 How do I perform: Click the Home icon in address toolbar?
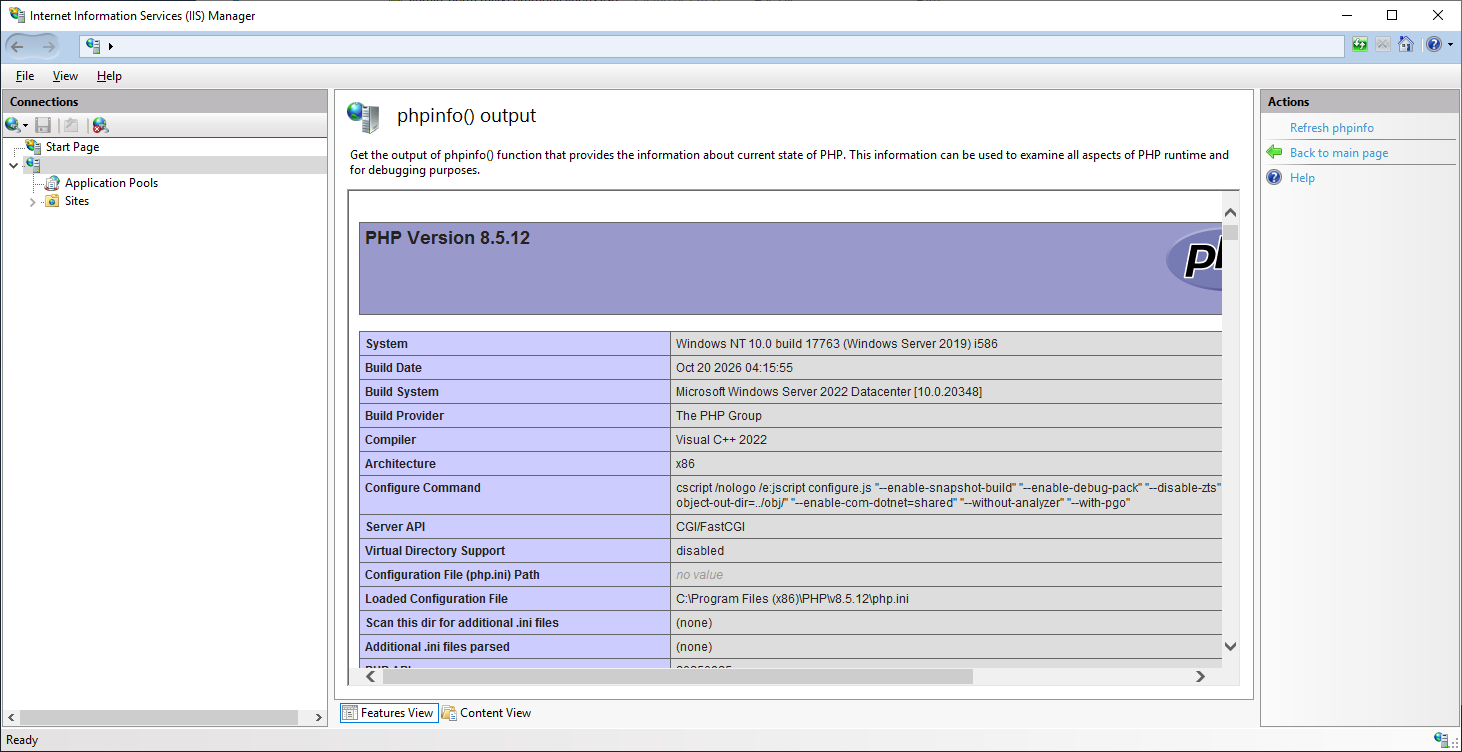1406,45
